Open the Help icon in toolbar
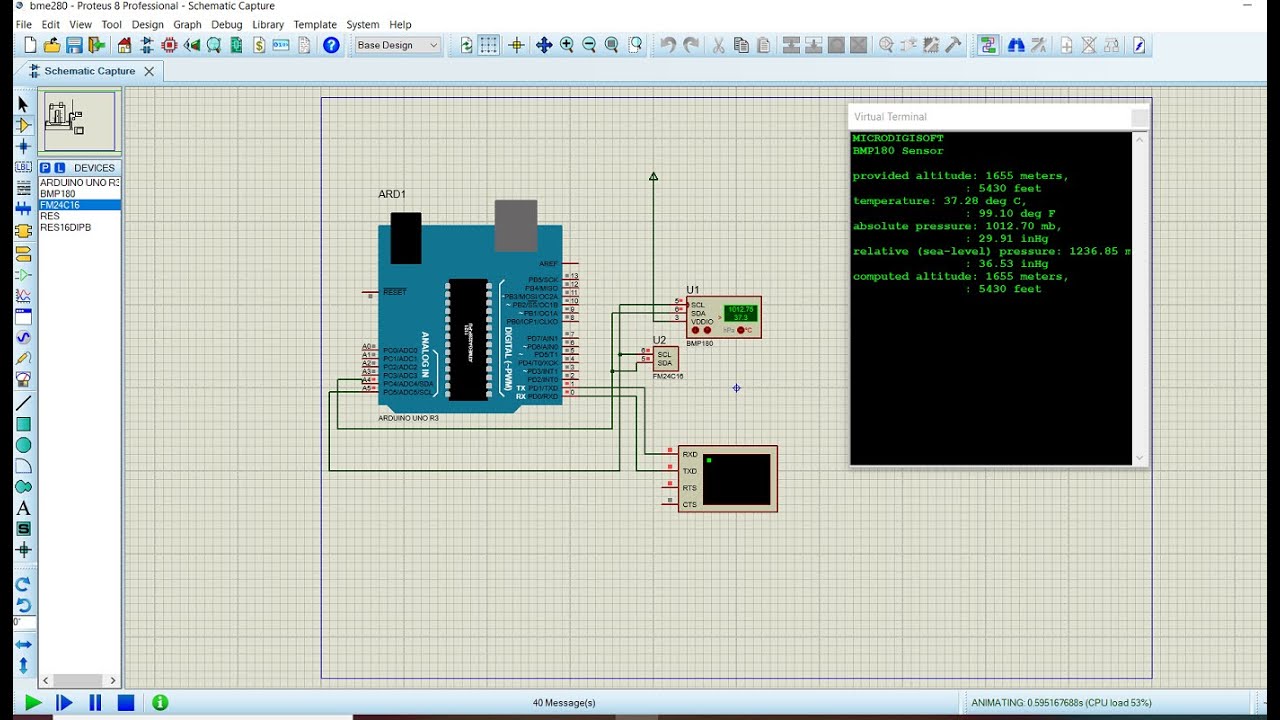 click(x=331, y=45)
